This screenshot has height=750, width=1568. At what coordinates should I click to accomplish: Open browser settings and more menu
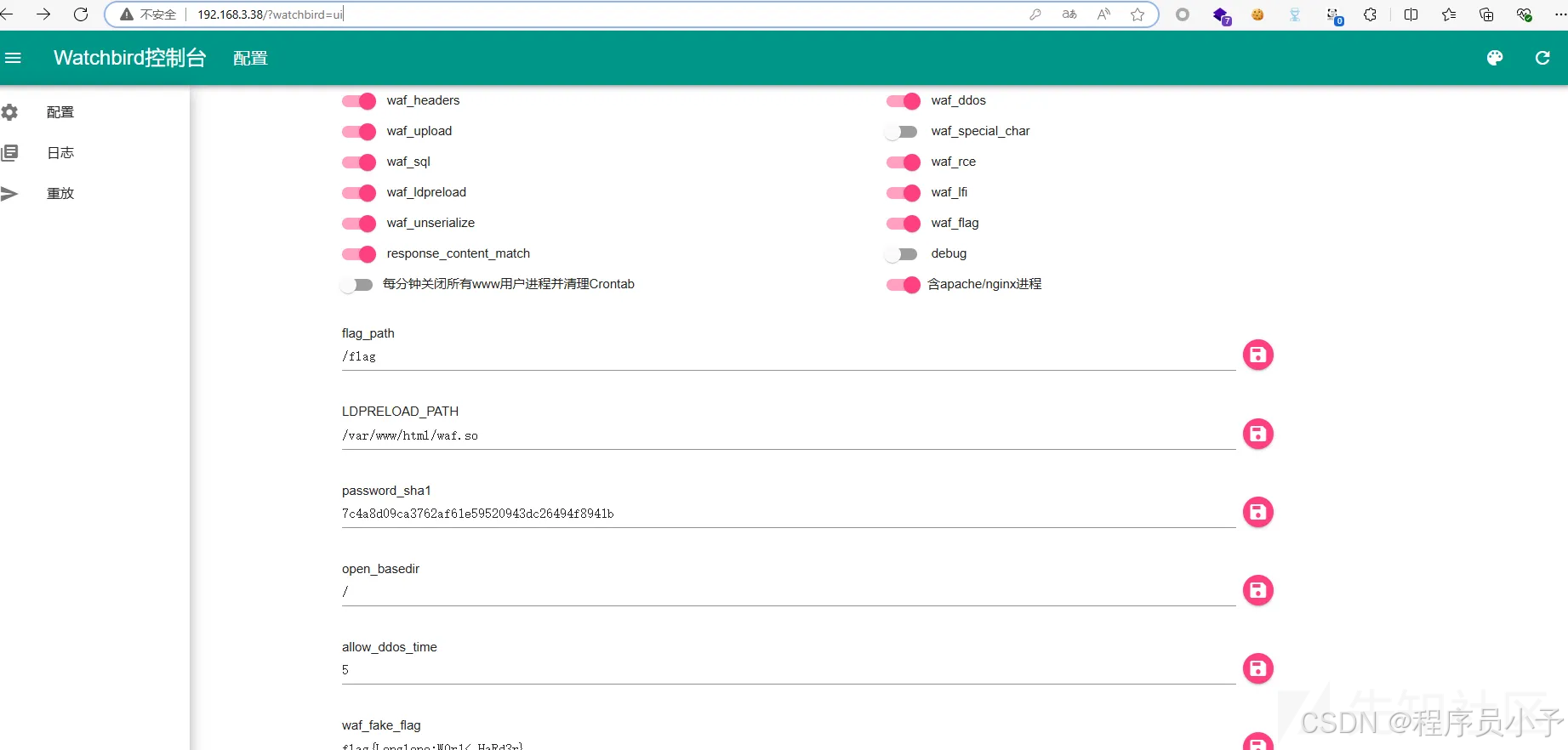click(1559, 14)
